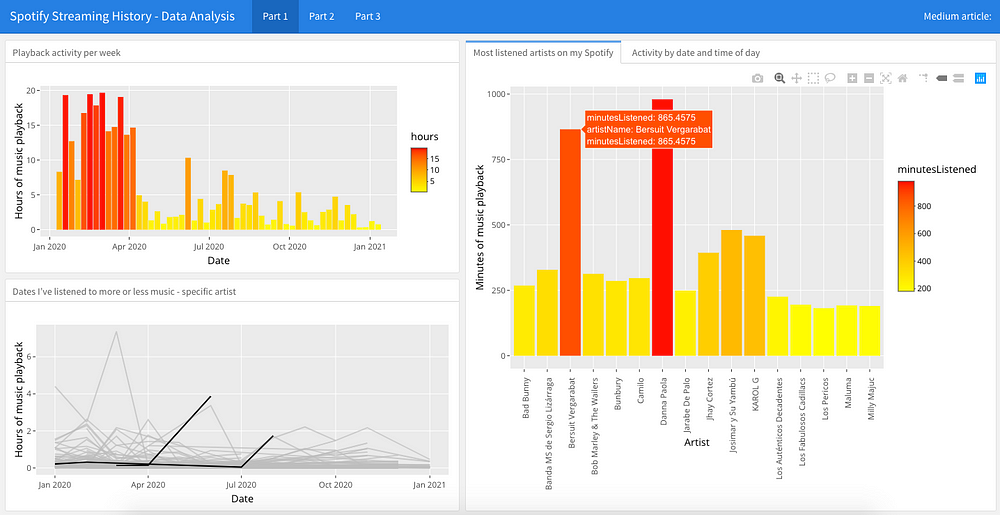Show closest data on hover icon
Viewport: 1000px width, 515px height.
coord(941,78)
